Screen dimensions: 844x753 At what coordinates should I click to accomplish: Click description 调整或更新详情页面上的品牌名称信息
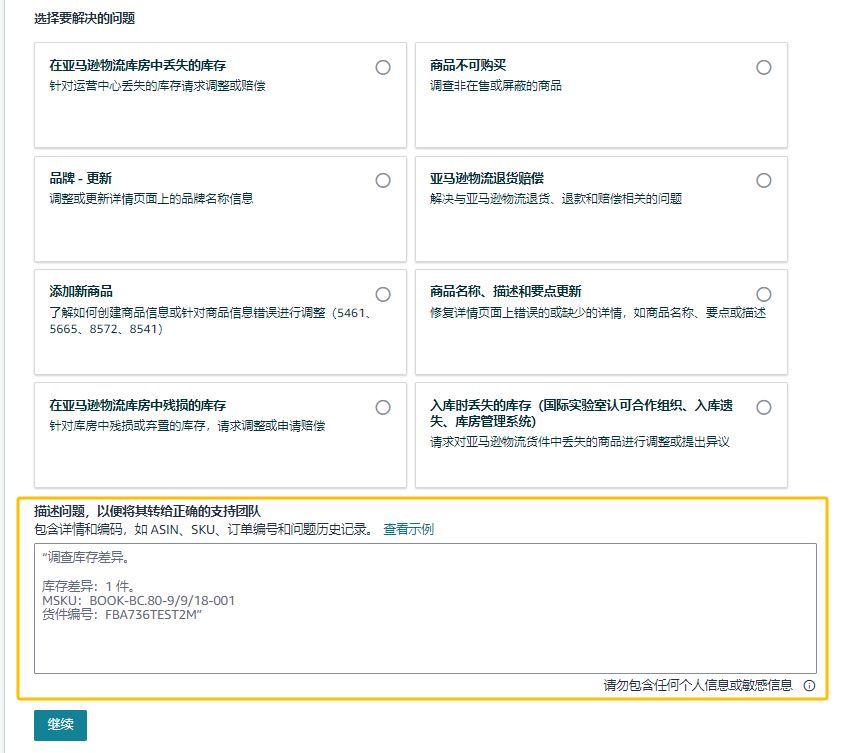coord(151,199)
